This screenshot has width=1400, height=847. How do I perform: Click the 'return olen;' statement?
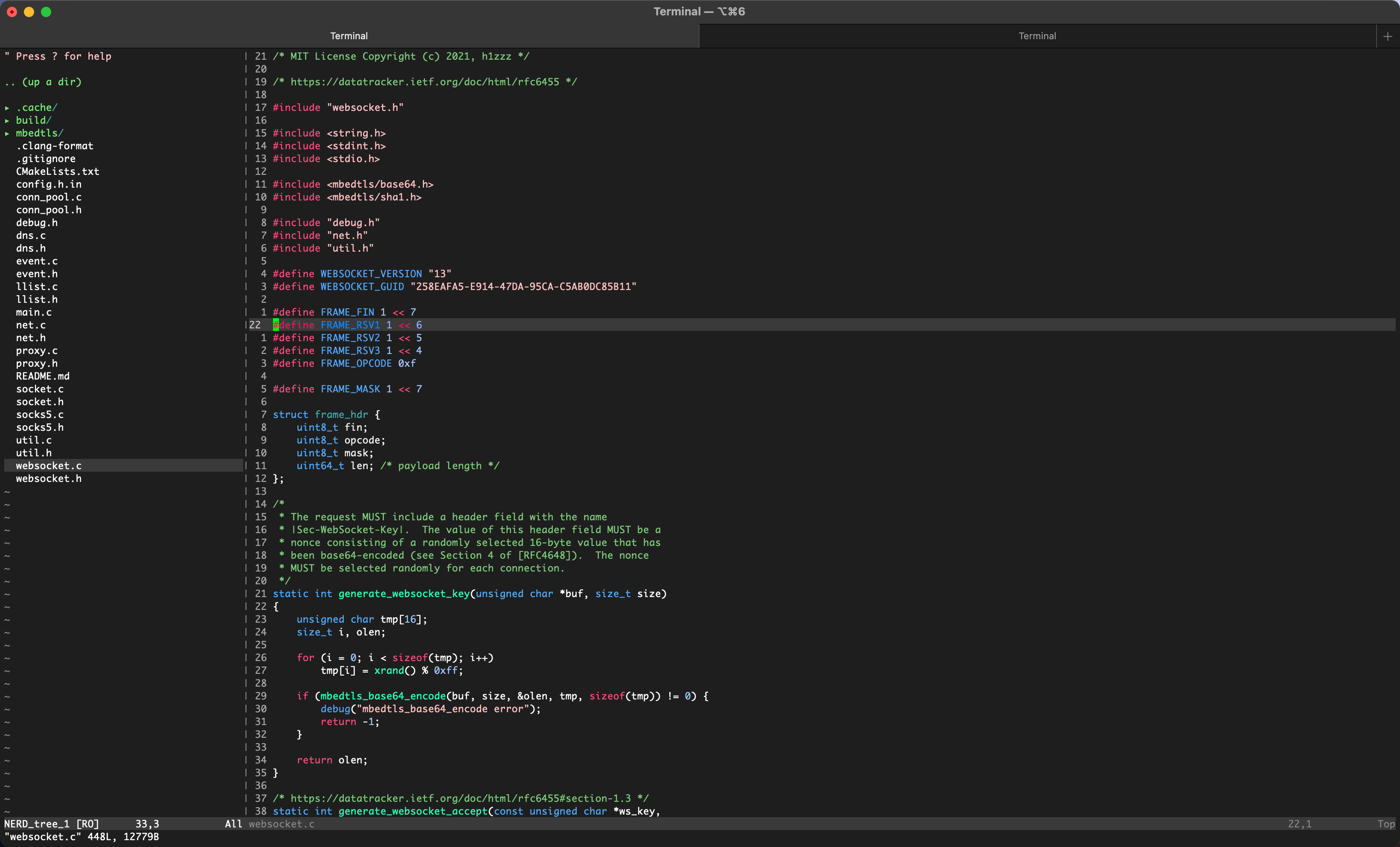click(332, 760)
